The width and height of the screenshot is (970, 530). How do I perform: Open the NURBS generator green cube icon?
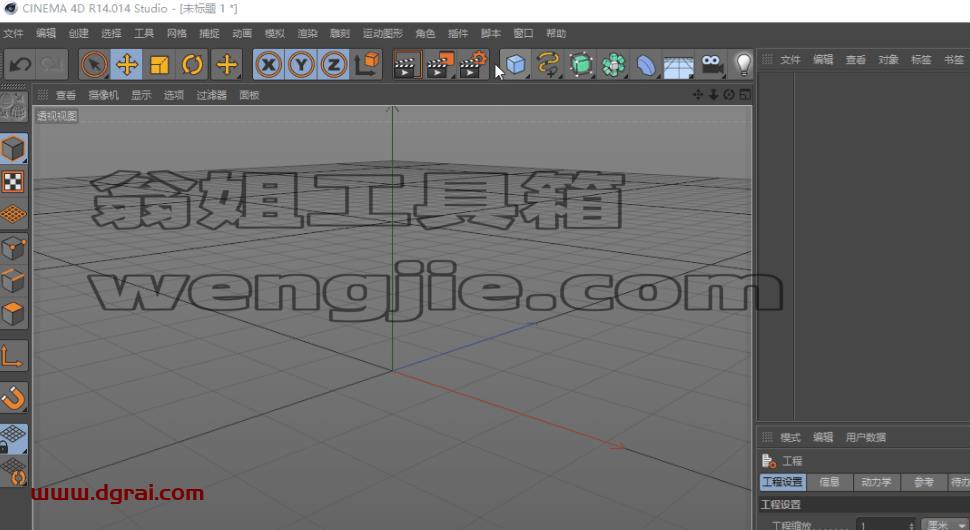[x=581, y=64]
